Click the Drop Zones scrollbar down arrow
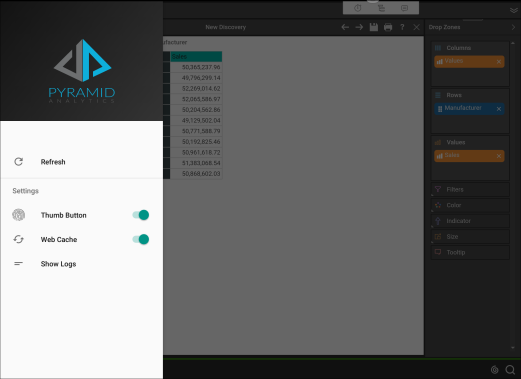521x379 pixels. point(513,348)
